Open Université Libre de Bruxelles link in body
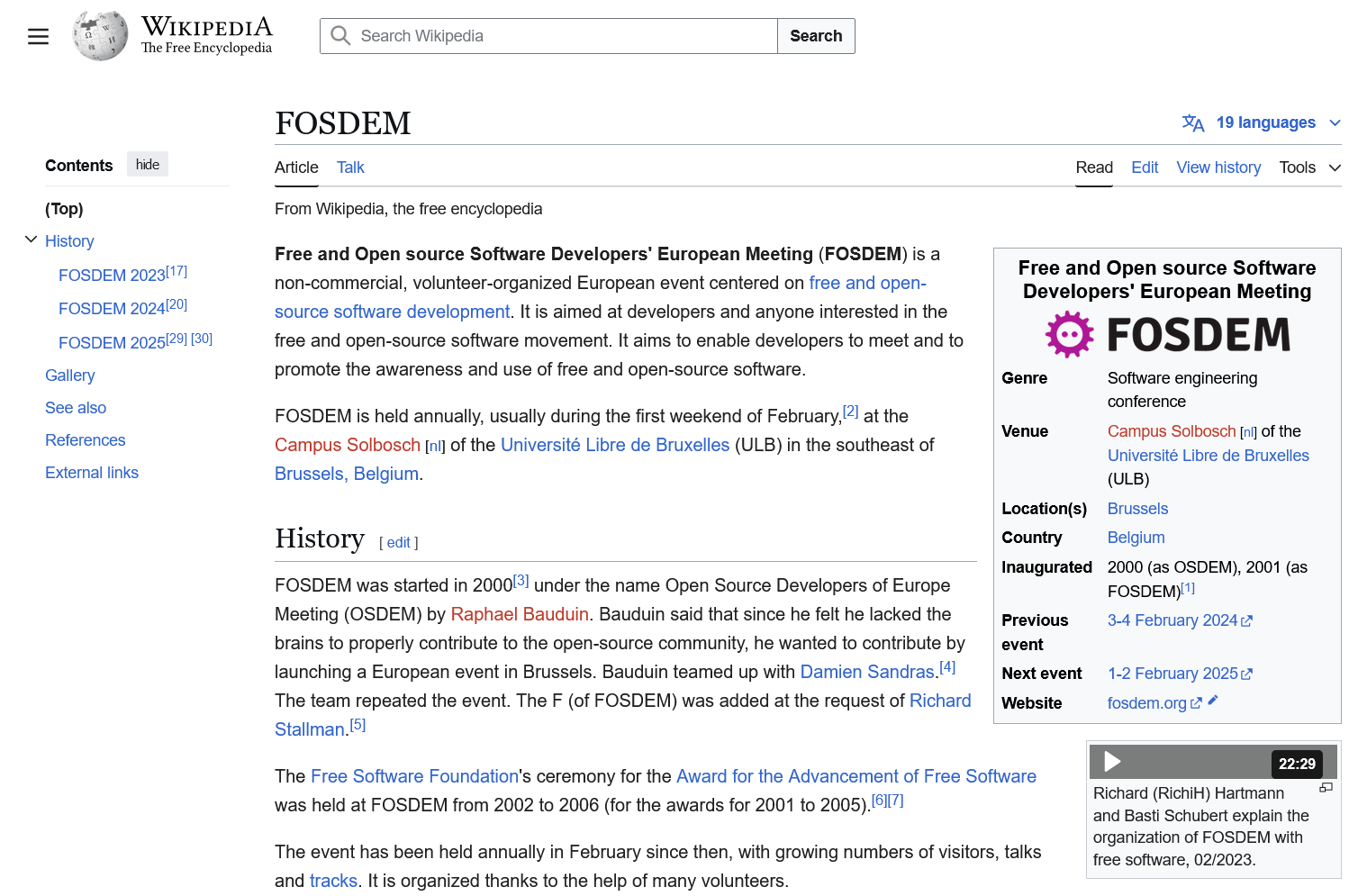 615,445
